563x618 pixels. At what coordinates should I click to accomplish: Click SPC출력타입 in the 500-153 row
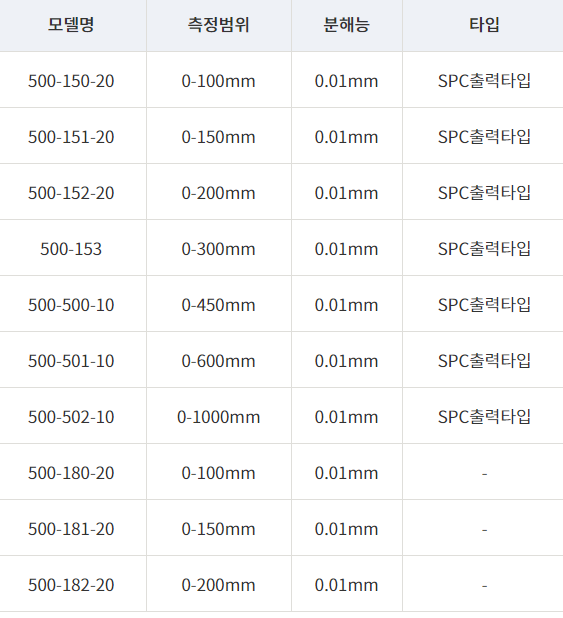[x=483, y=249]
